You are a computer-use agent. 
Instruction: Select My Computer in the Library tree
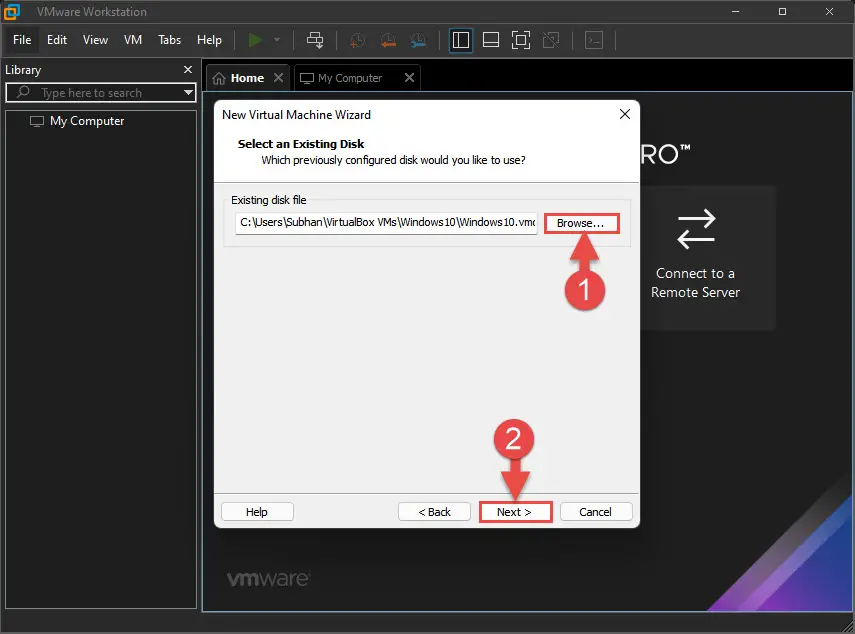point(77,121)
